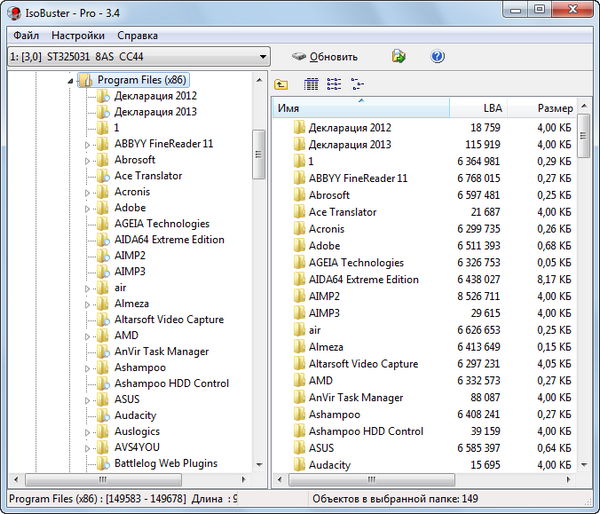
Task: Collapse the Program Files (x86) tree node
Action: (69, 80)
